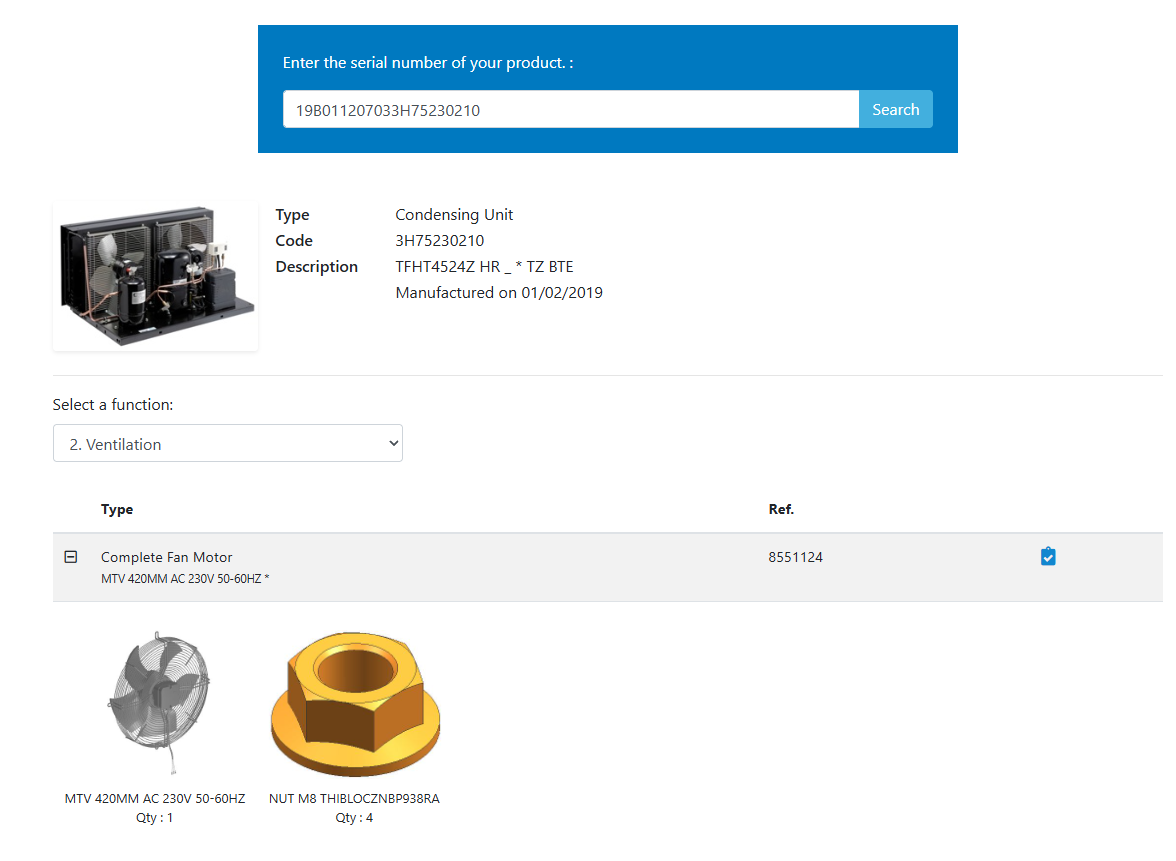Click the Ref. column header
Image resolution: width=1176 pixels, height=861 pixels.
781,509
